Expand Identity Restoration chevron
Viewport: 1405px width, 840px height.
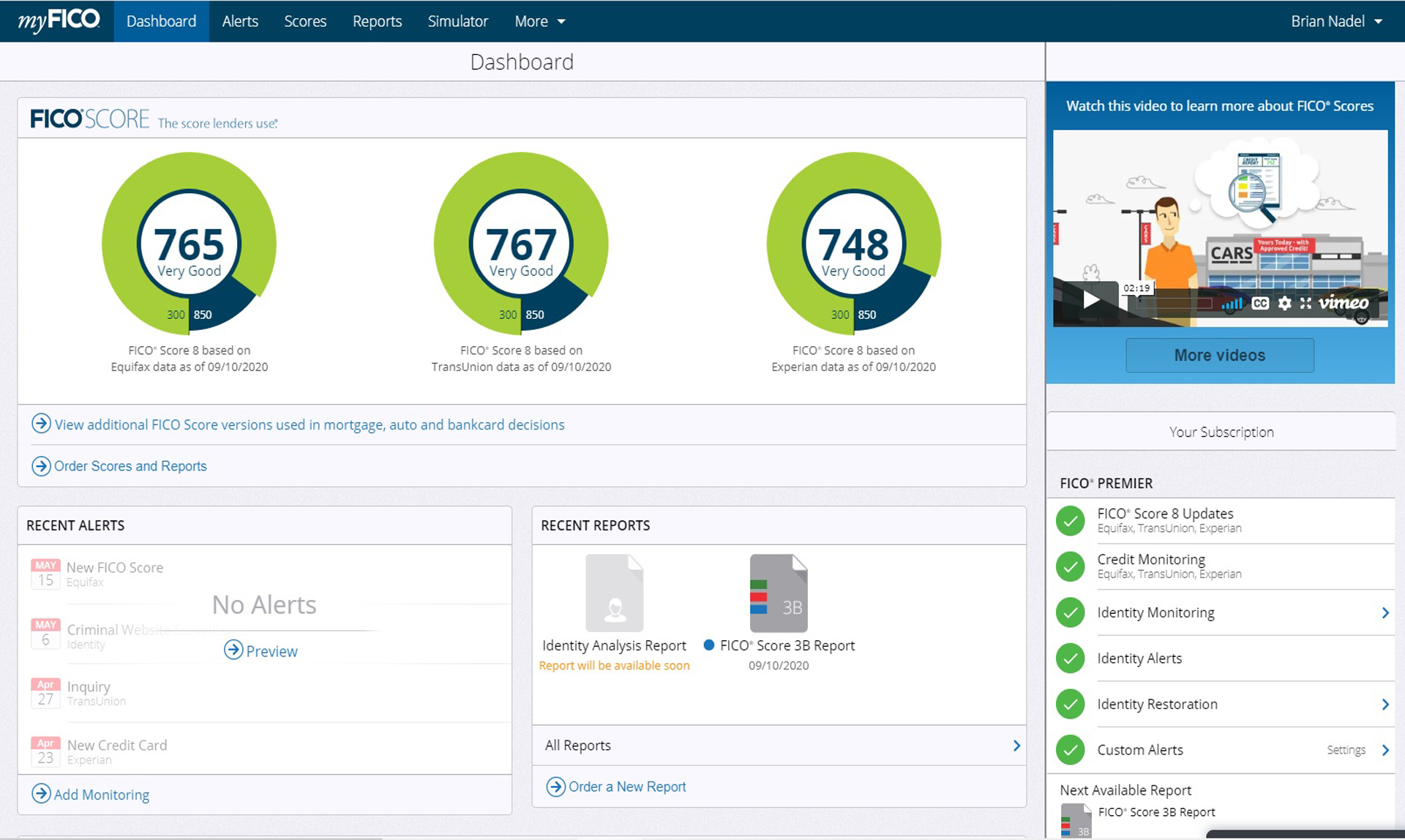coord(1385,704)
